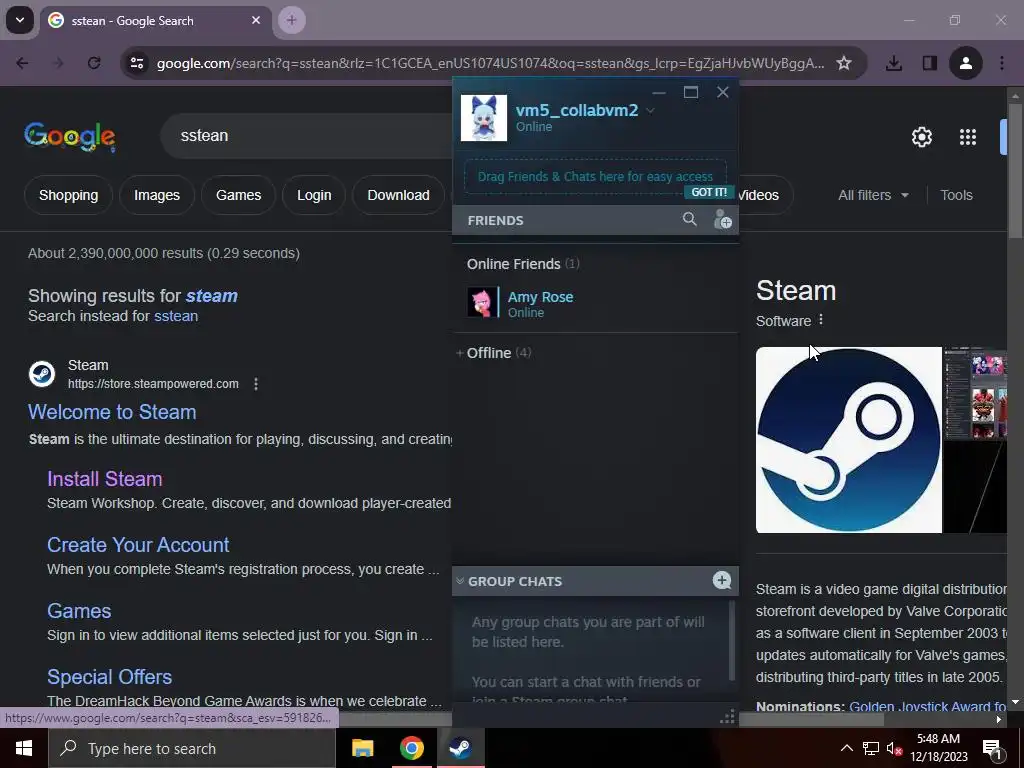
Task: Open the Chrome profile button
Action: 965,63
